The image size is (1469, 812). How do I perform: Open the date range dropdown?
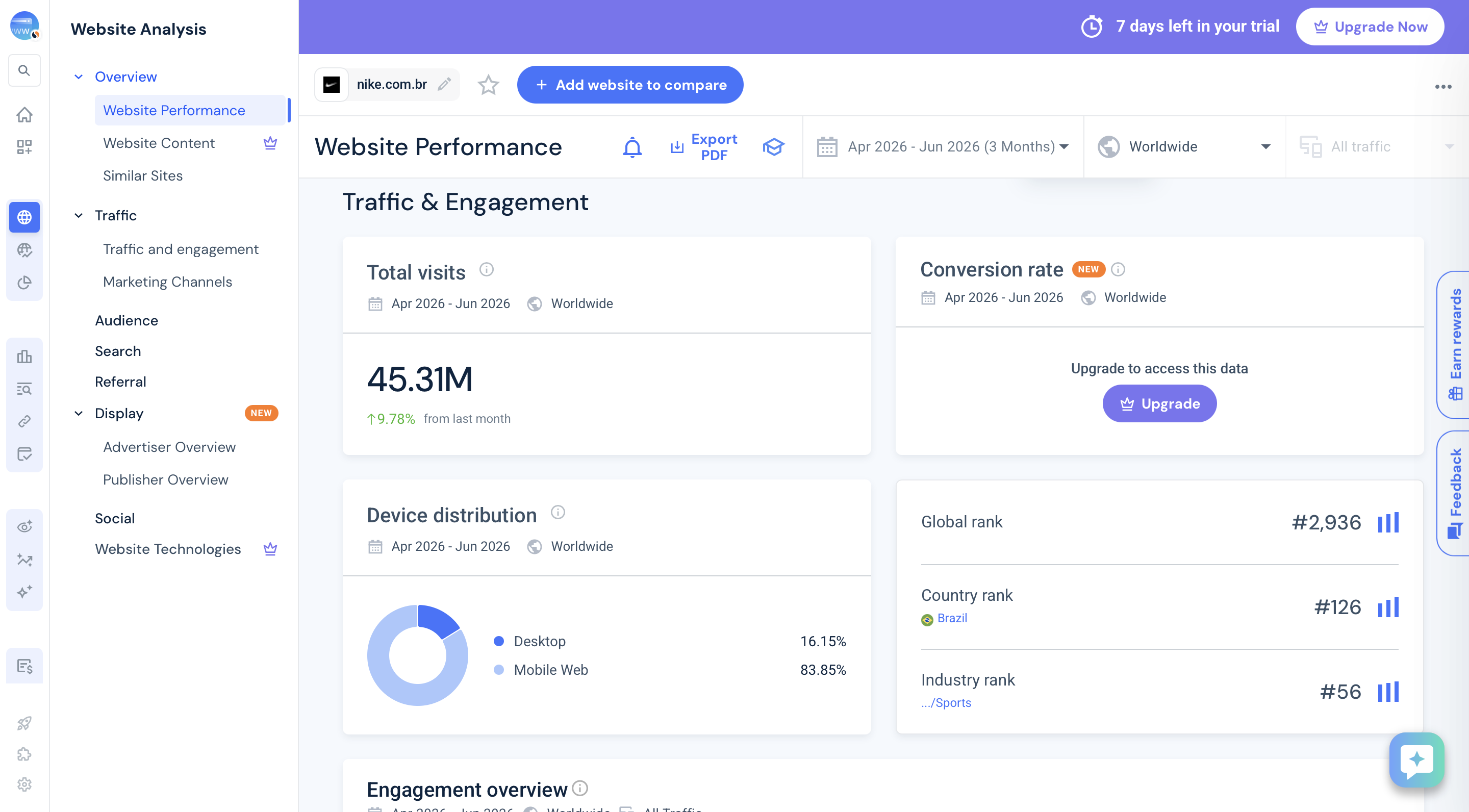coord(943,146)
